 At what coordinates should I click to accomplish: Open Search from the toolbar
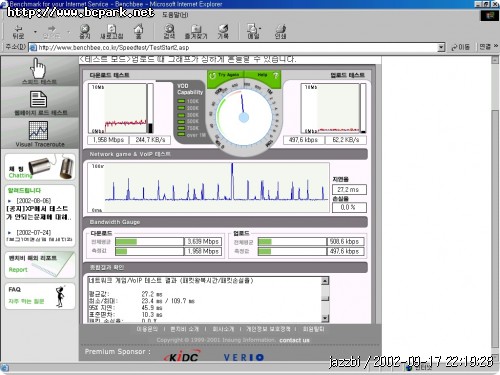pos(169,31)
